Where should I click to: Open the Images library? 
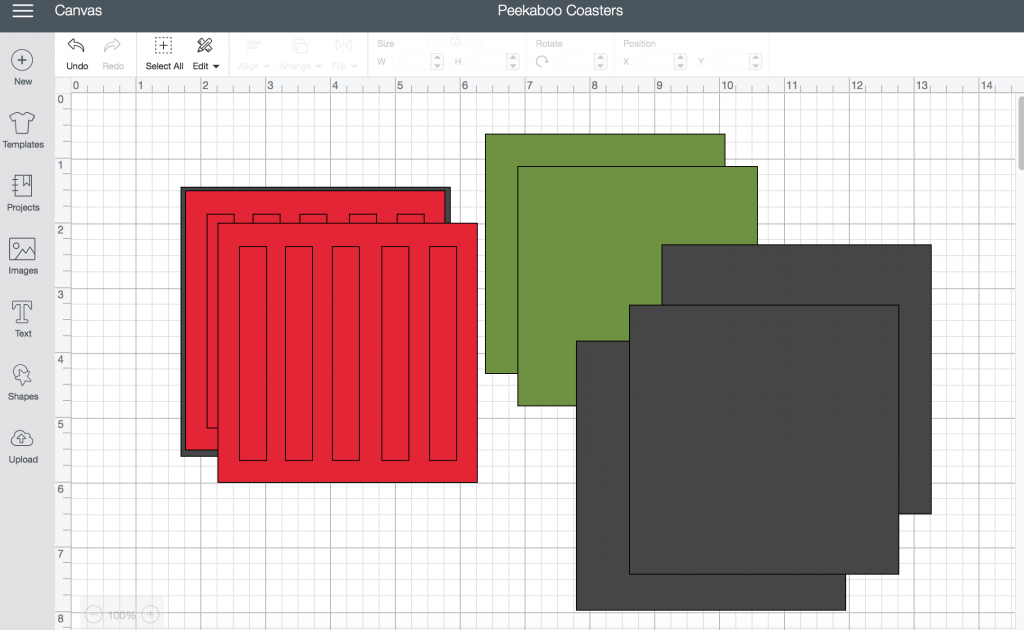(22, 256)
